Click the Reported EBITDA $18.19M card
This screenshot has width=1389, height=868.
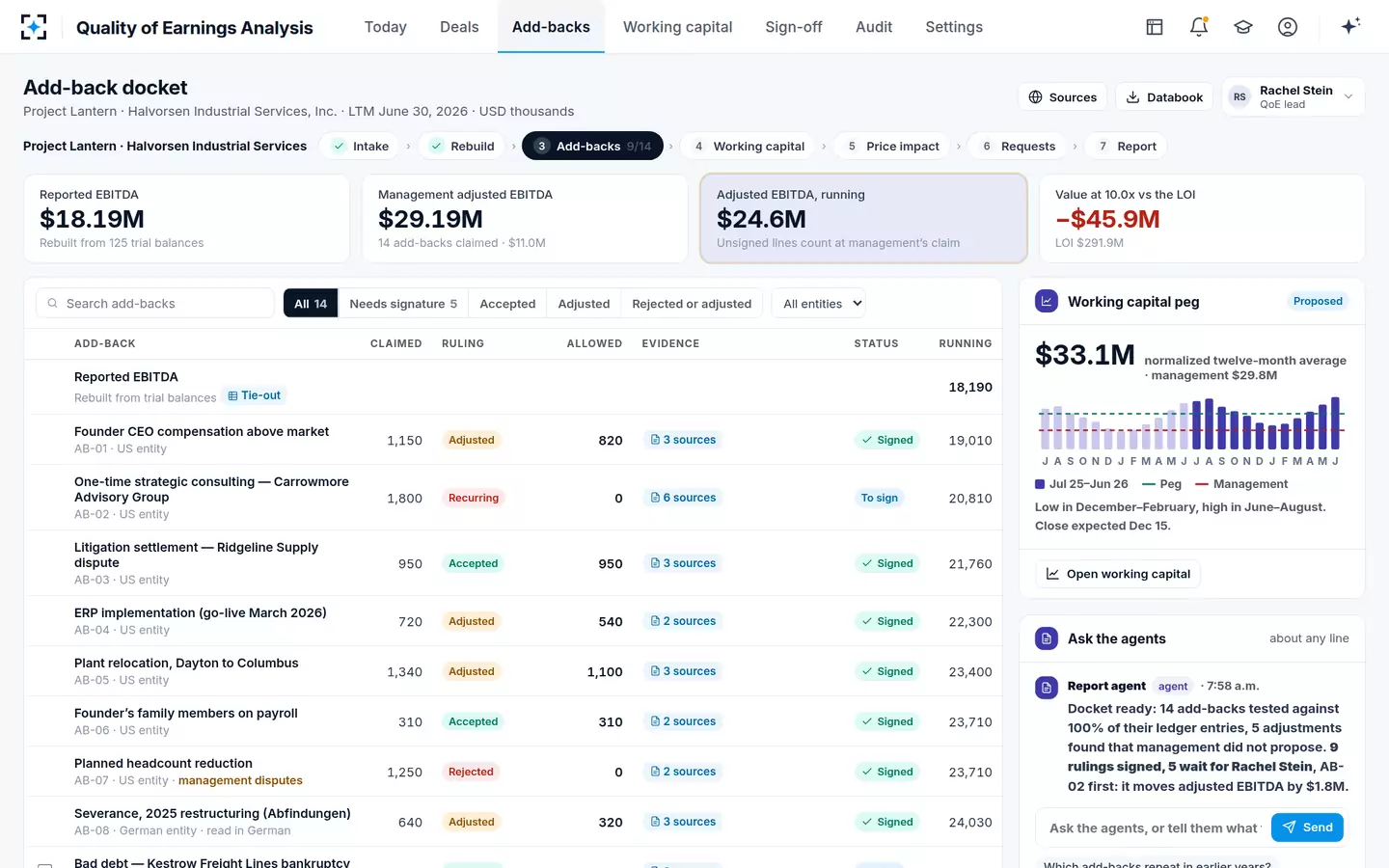tap(186, 218)
